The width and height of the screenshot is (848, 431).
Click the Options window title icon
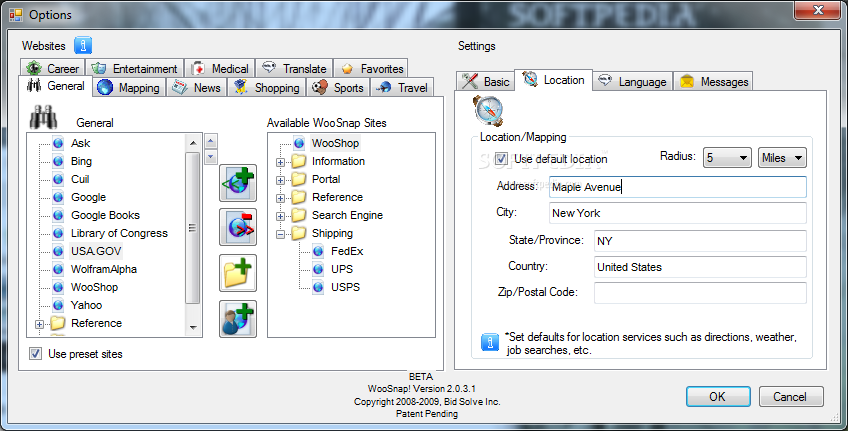click(16, 15)
